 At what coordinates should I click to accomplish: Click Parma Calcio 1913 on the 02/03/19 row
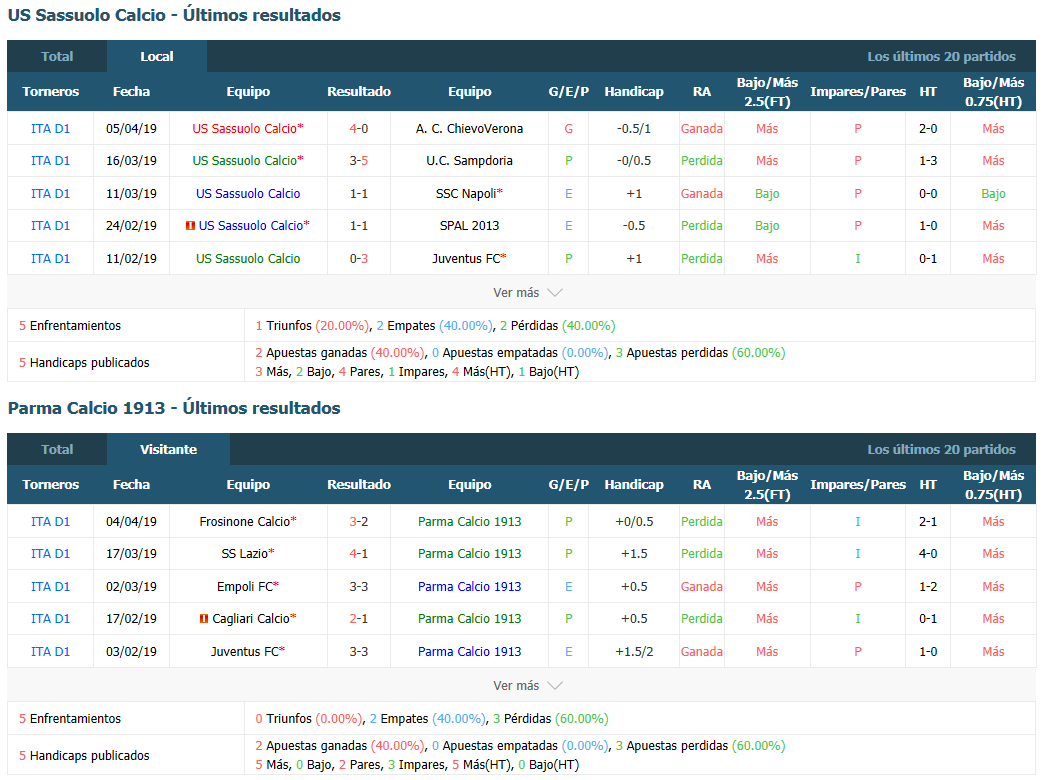click(x=469, y=587)
